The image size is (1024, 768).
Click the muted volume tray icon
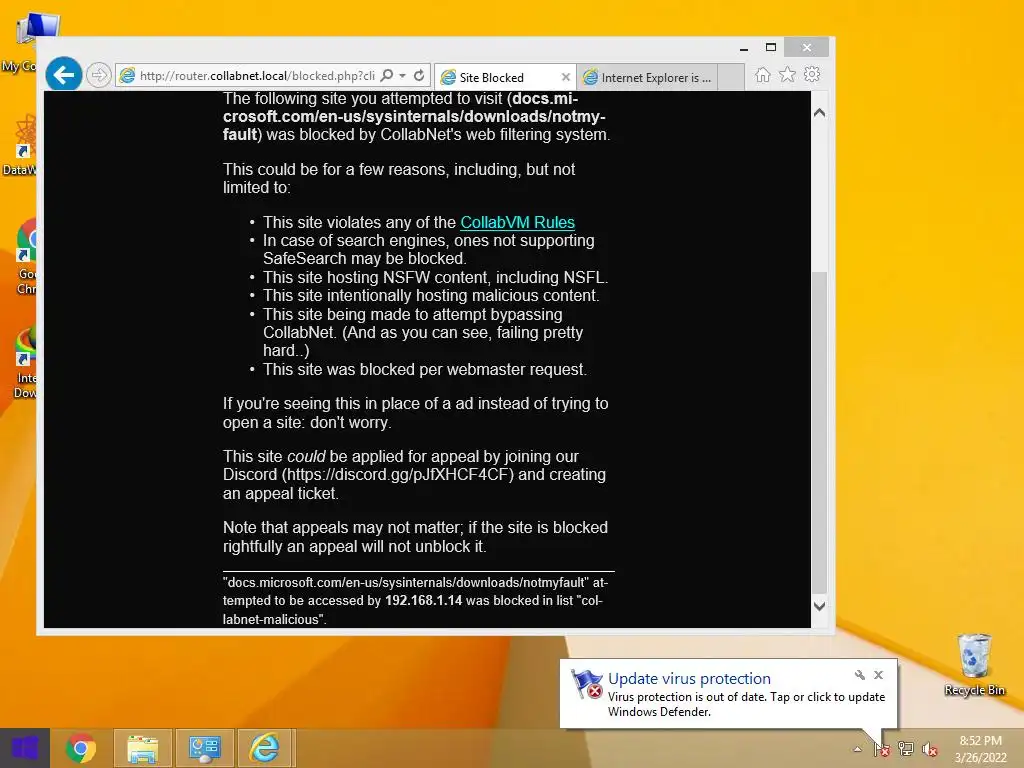point(929,749)
